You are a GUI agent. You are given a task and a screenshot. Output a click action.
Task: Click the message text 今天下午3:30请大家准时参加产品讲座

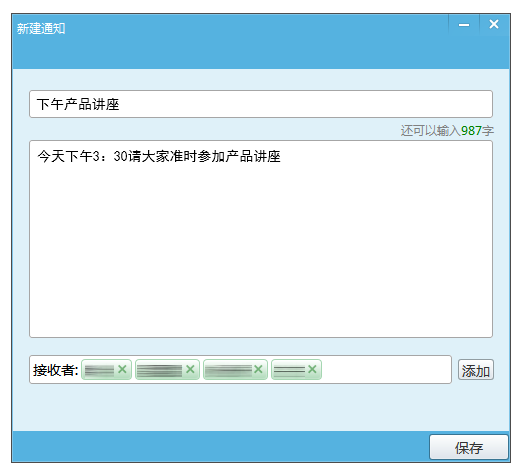point(159,156)
